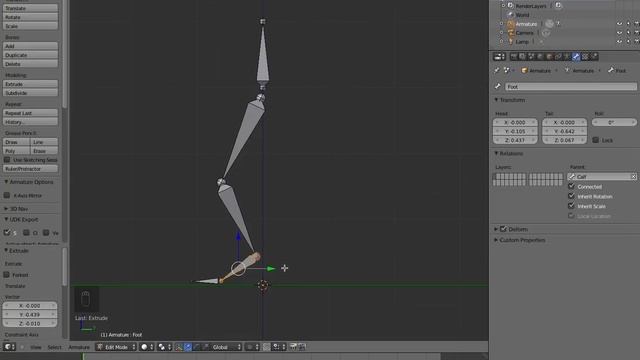Toggle the Inherit Rotation checkbox

(571, 196)
